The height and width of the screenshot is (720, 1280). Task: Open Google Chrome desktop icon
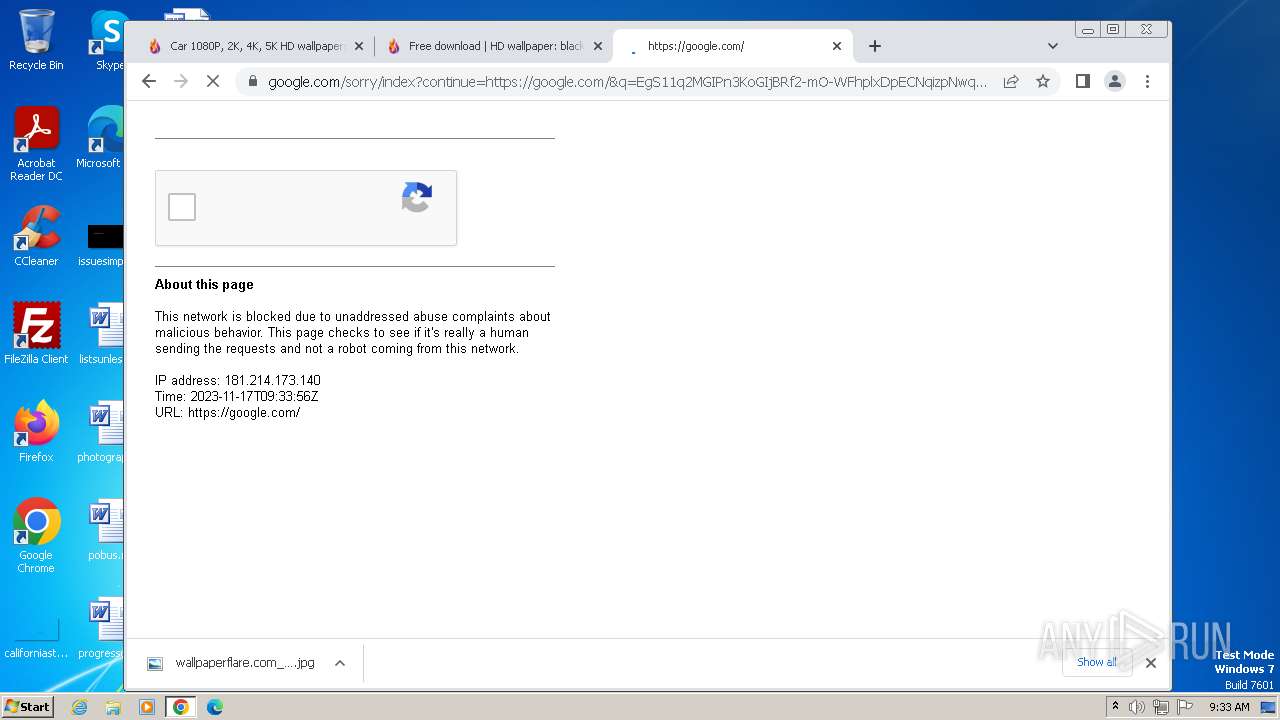click(x=36, y=536)
